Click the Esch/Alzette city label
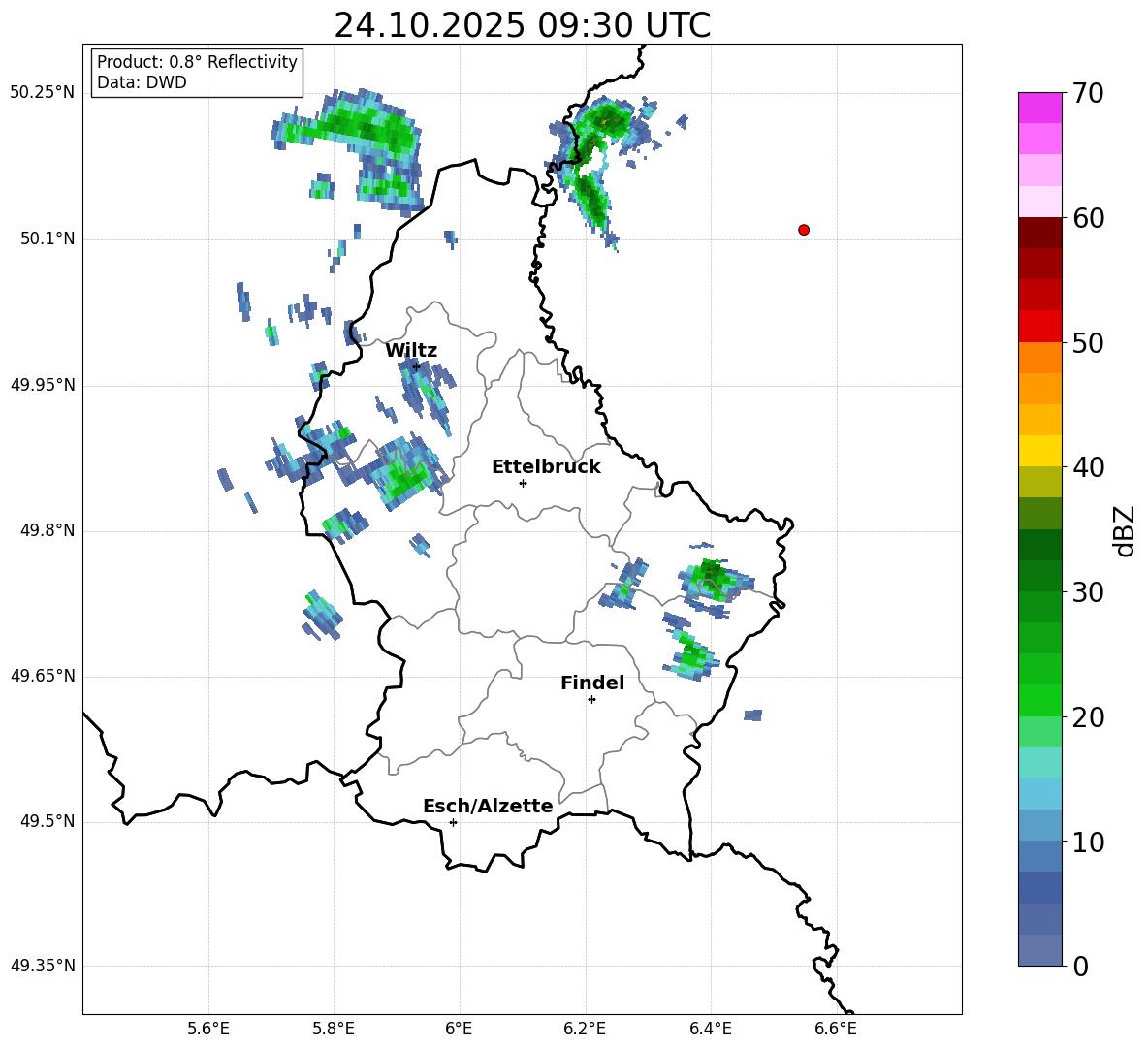Viewport: 1148px width, 1048px height. (x=488, y=807)
